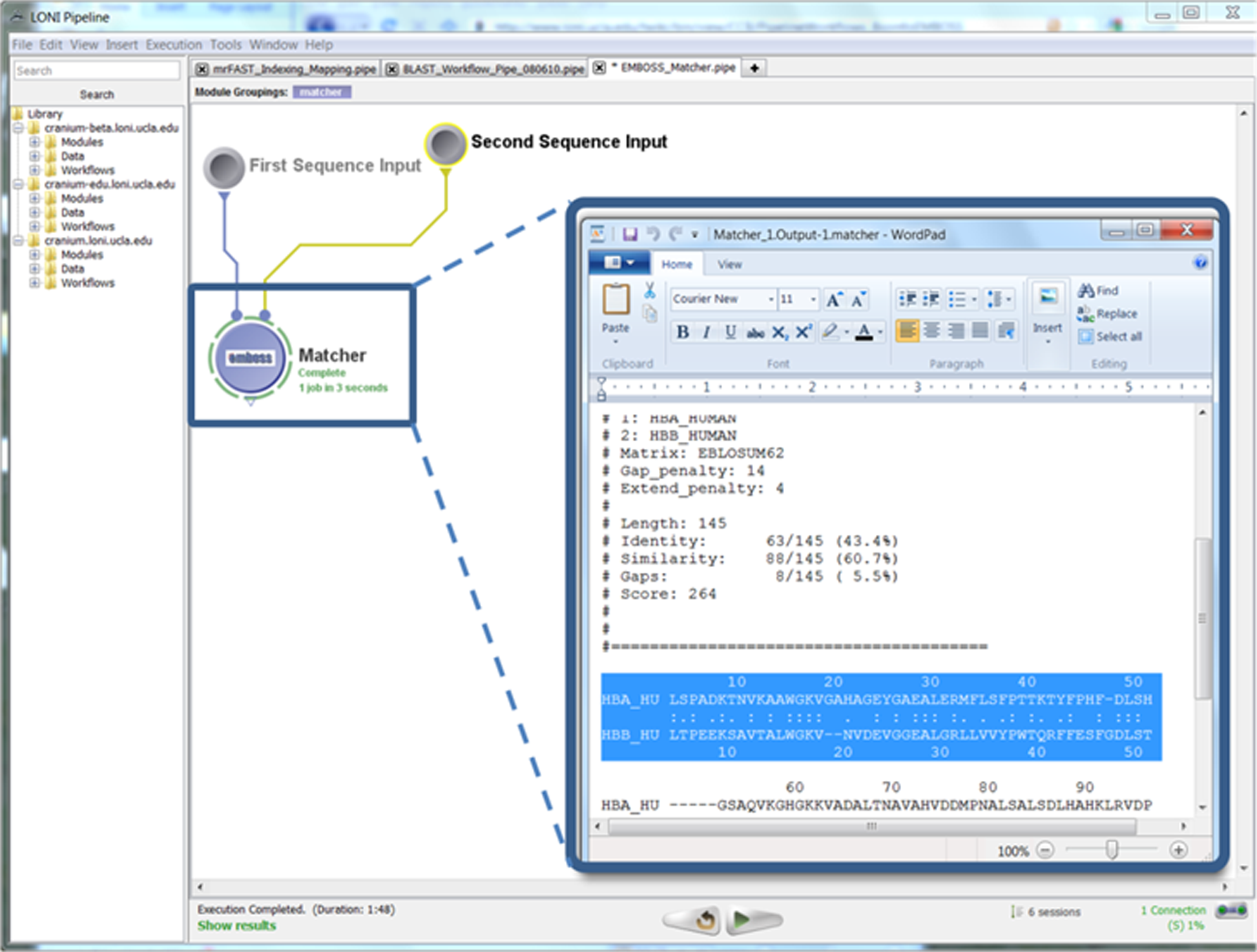This screenshot has height=952, width=1257.
Task: Select the emboss Matcher module node
Action: point(250,358)
